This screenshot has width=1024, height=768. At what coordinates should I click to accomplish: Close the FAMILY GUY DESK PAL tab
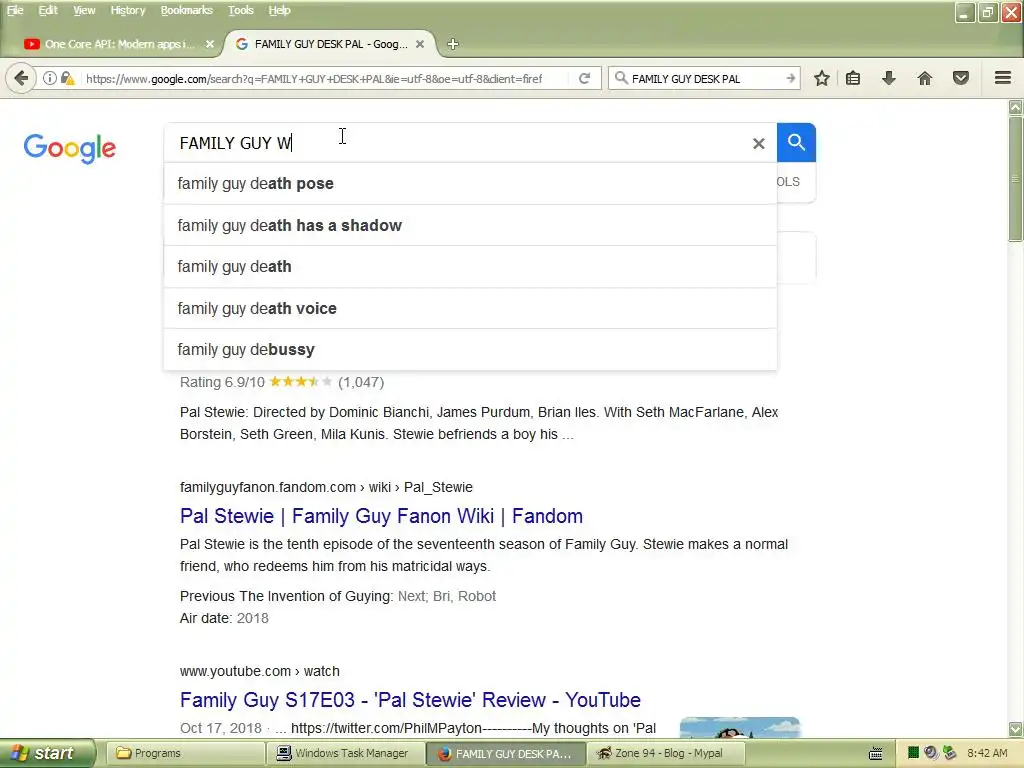pyautogui.click(x=420, y=44)
